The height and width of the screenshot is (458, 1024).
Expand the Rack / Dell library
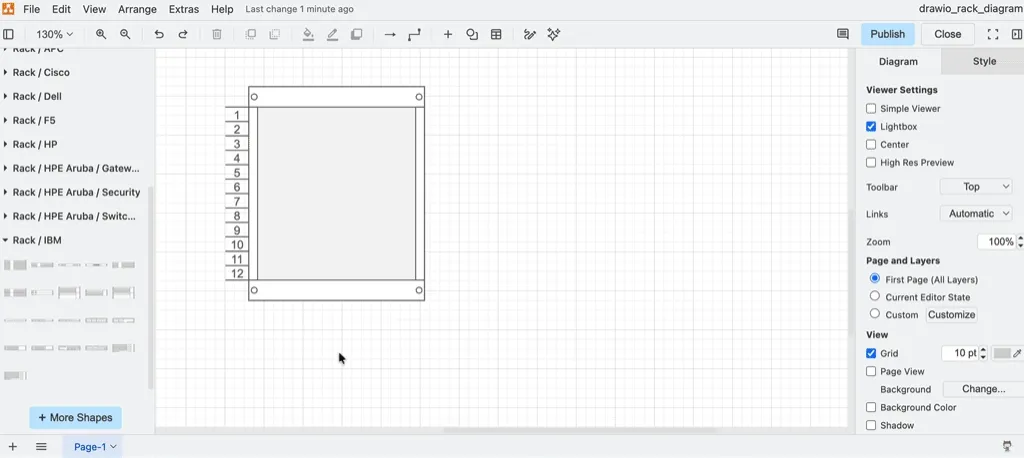point(37,97)
